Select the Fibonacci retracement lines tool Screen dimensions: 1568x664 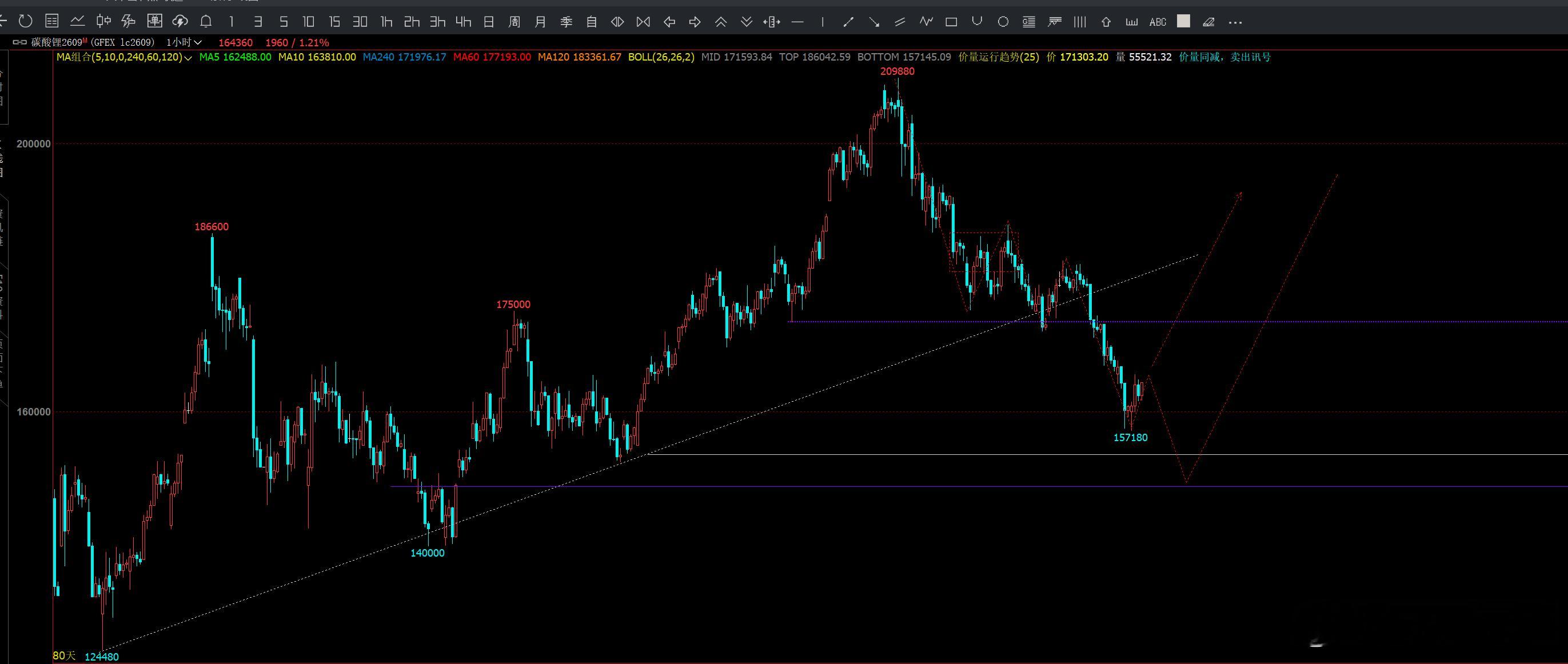1029,22
